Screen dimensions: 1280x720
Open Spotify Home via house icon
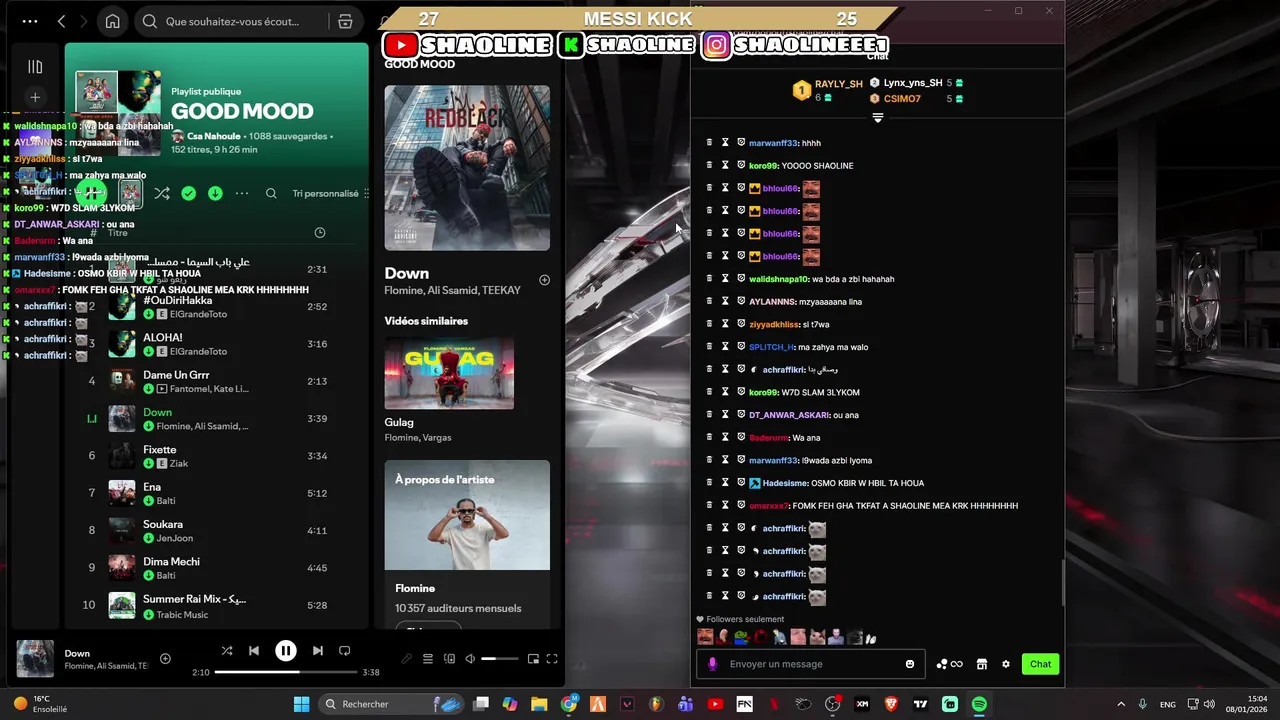click(113, 21)
